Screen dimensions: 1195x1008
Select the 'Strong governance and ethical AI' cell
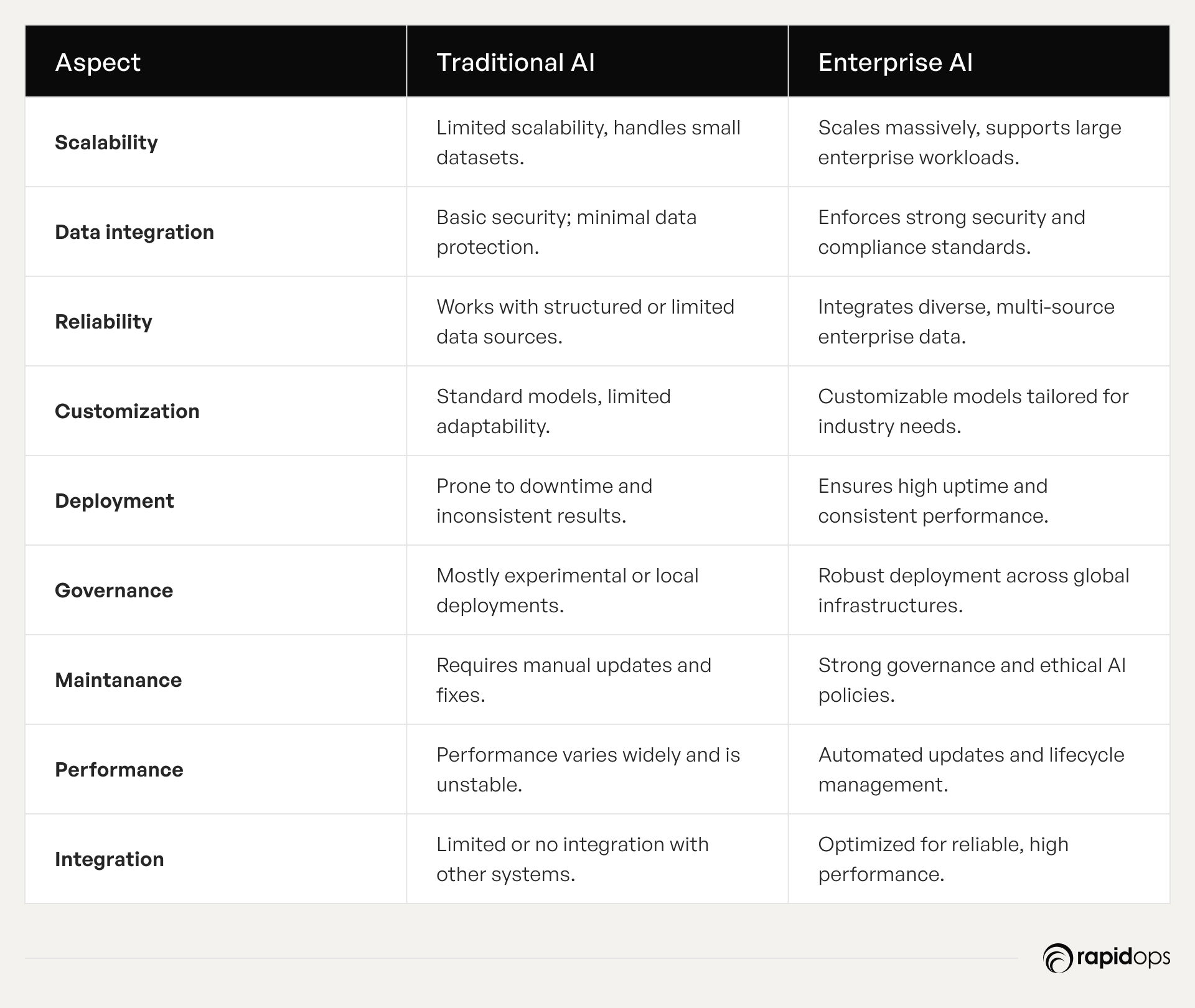click(979, 680)
